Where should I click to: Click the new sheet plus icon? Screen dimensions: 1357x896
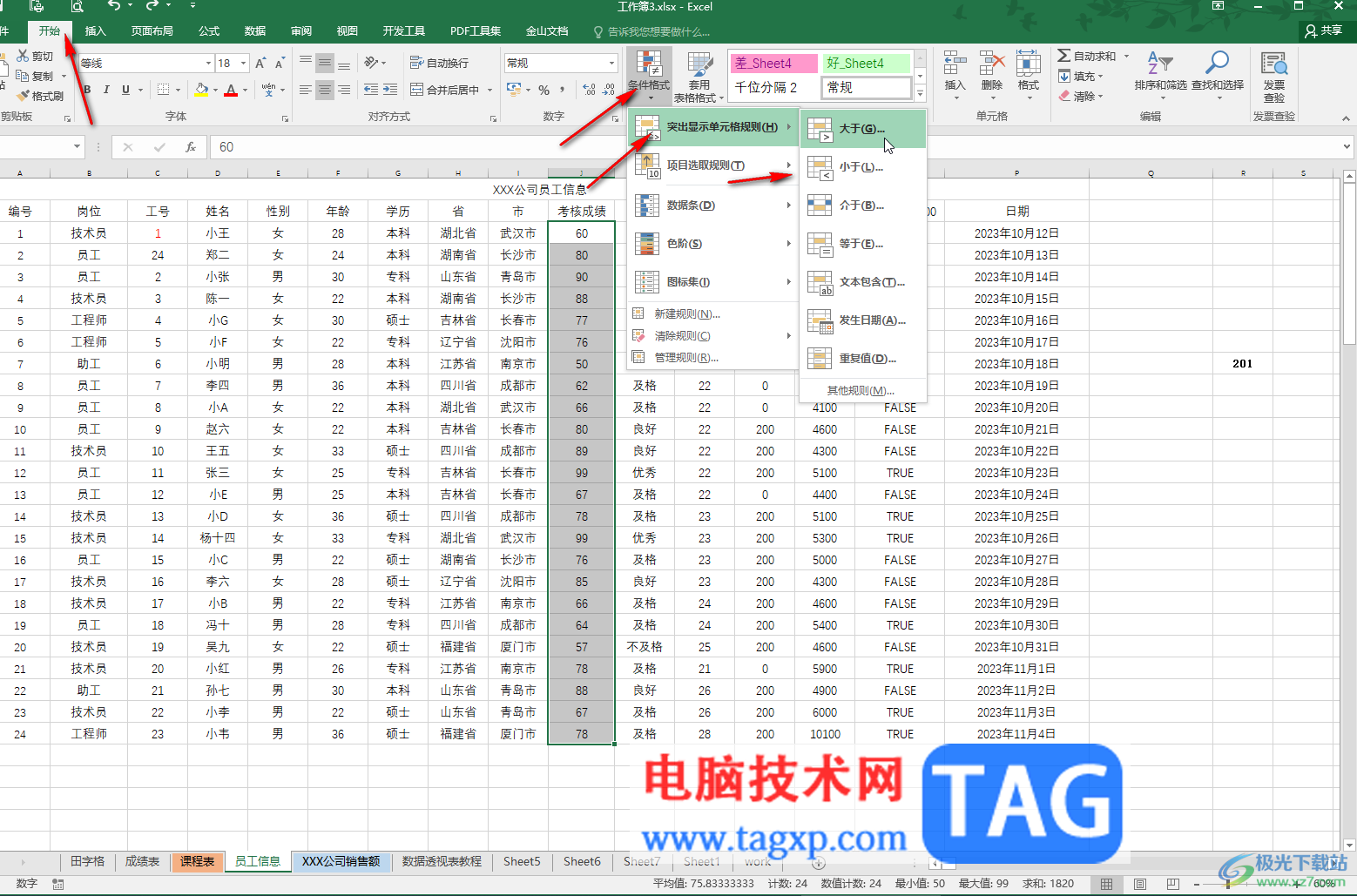[x=818, y=863]
